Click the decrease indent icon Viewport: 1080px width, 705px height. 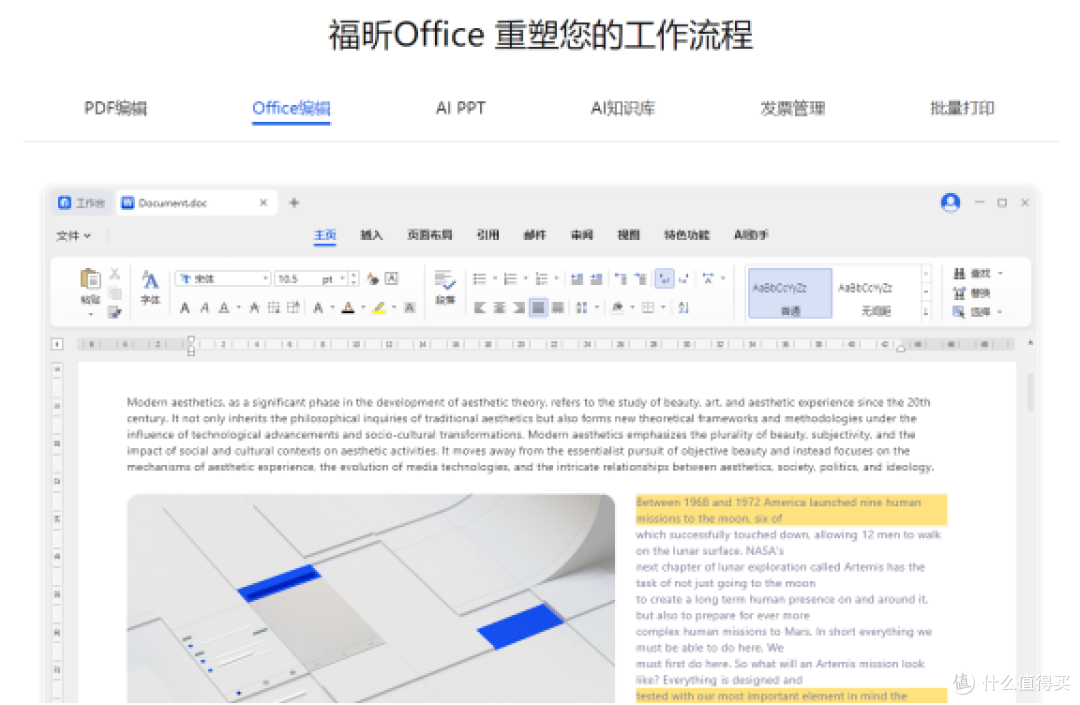pyautogui.click(x=577, y=279)
